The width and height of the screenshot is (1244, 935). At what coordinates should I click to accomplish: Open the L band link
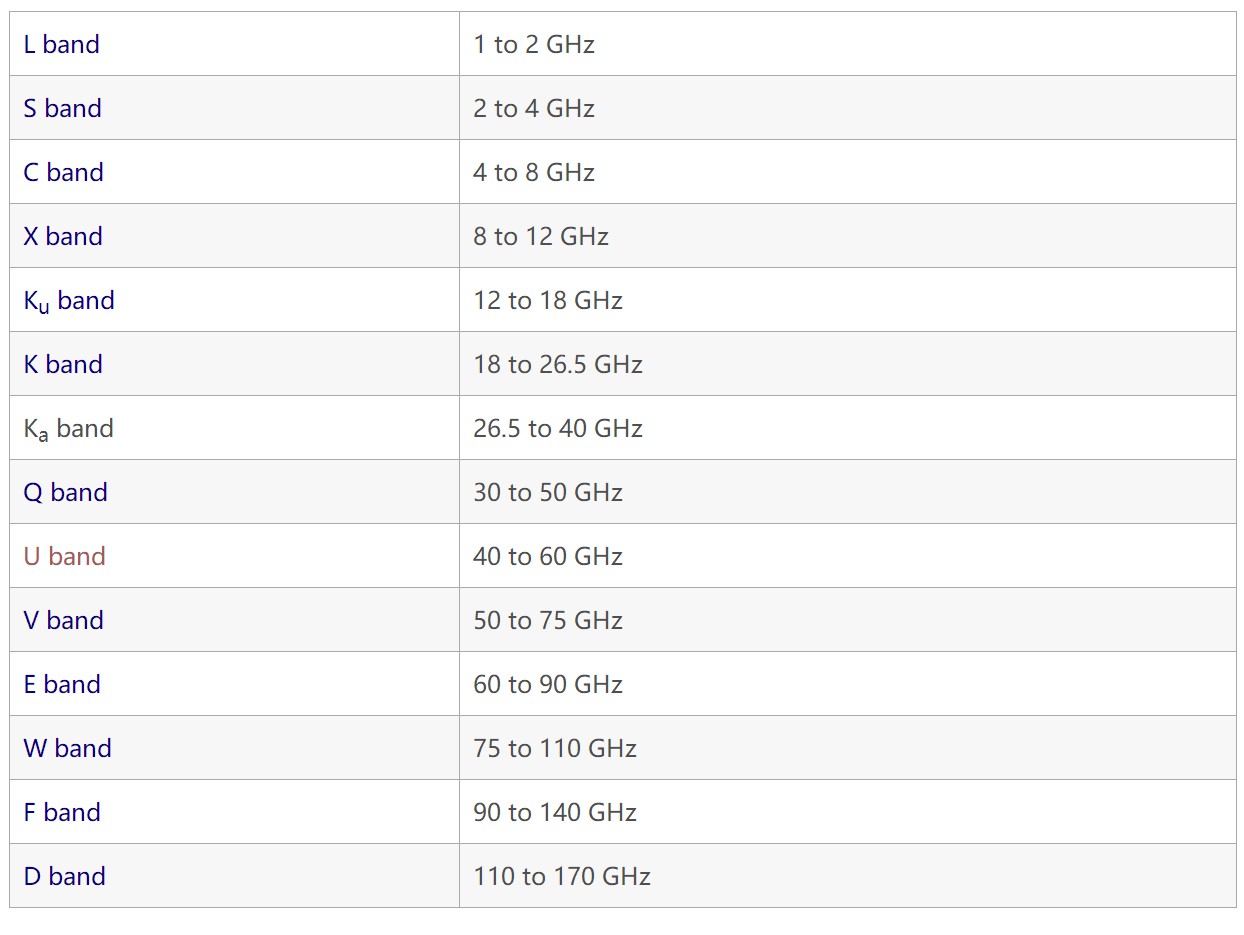coord(61,44)
